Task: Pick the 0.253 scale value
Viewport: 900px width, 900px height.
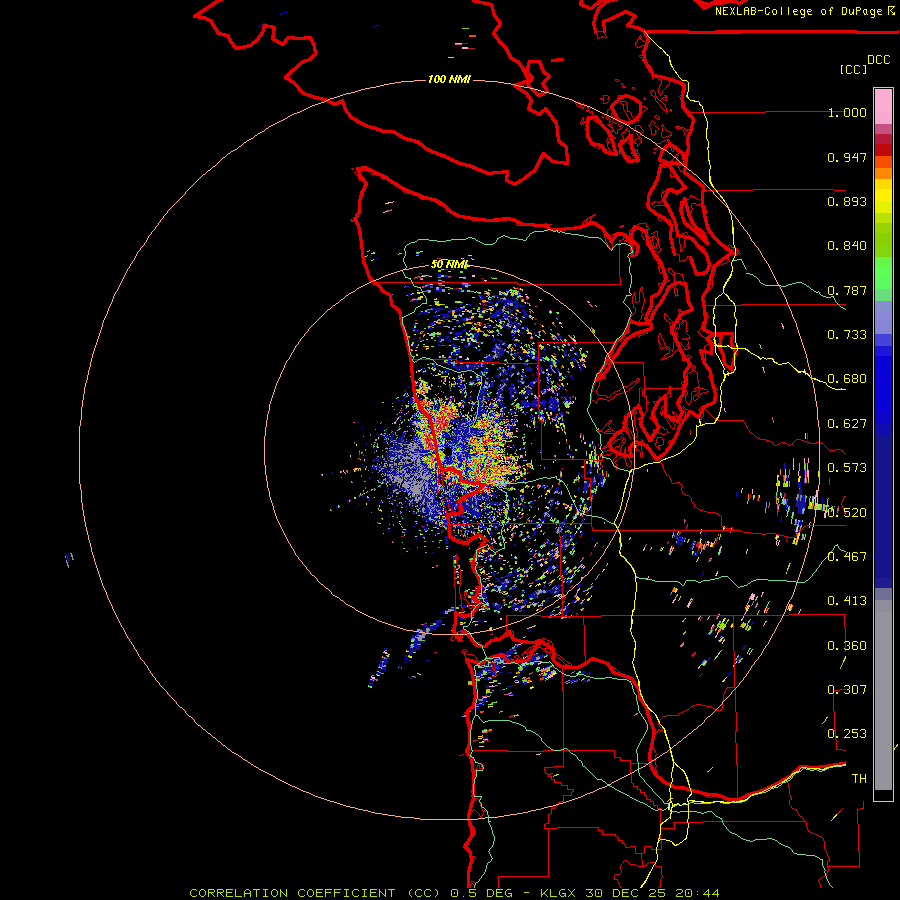Action: (x=847, y=734)
